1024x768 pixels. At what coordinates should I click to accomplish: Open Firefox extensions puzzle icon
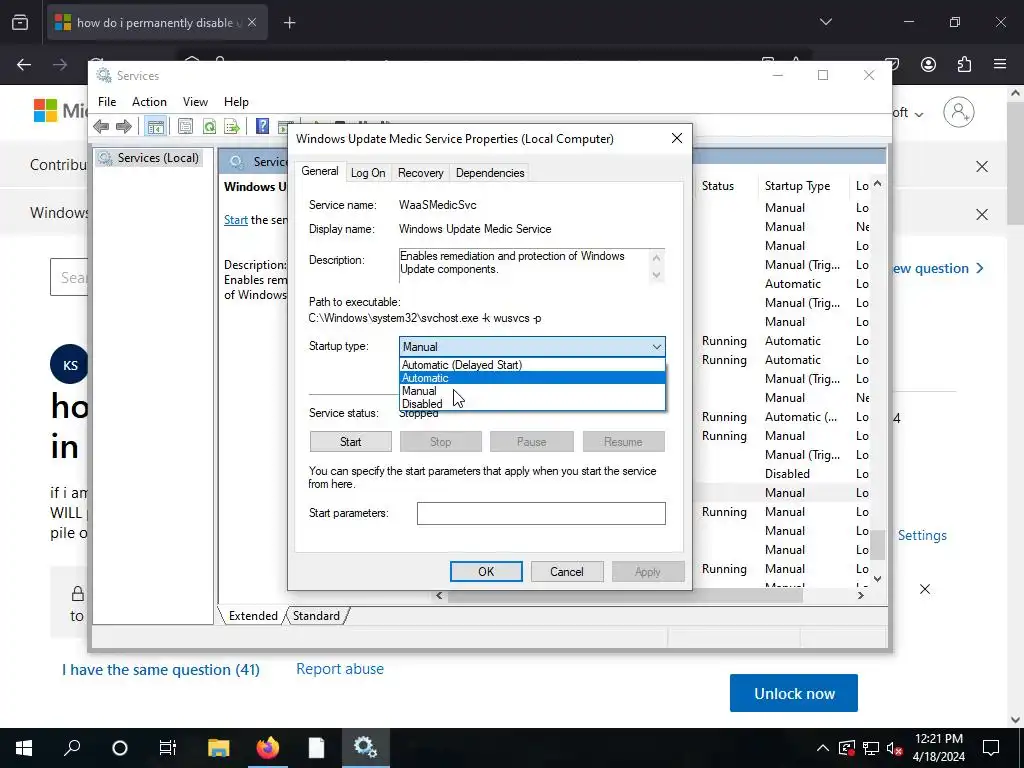[x=965, y=64]
